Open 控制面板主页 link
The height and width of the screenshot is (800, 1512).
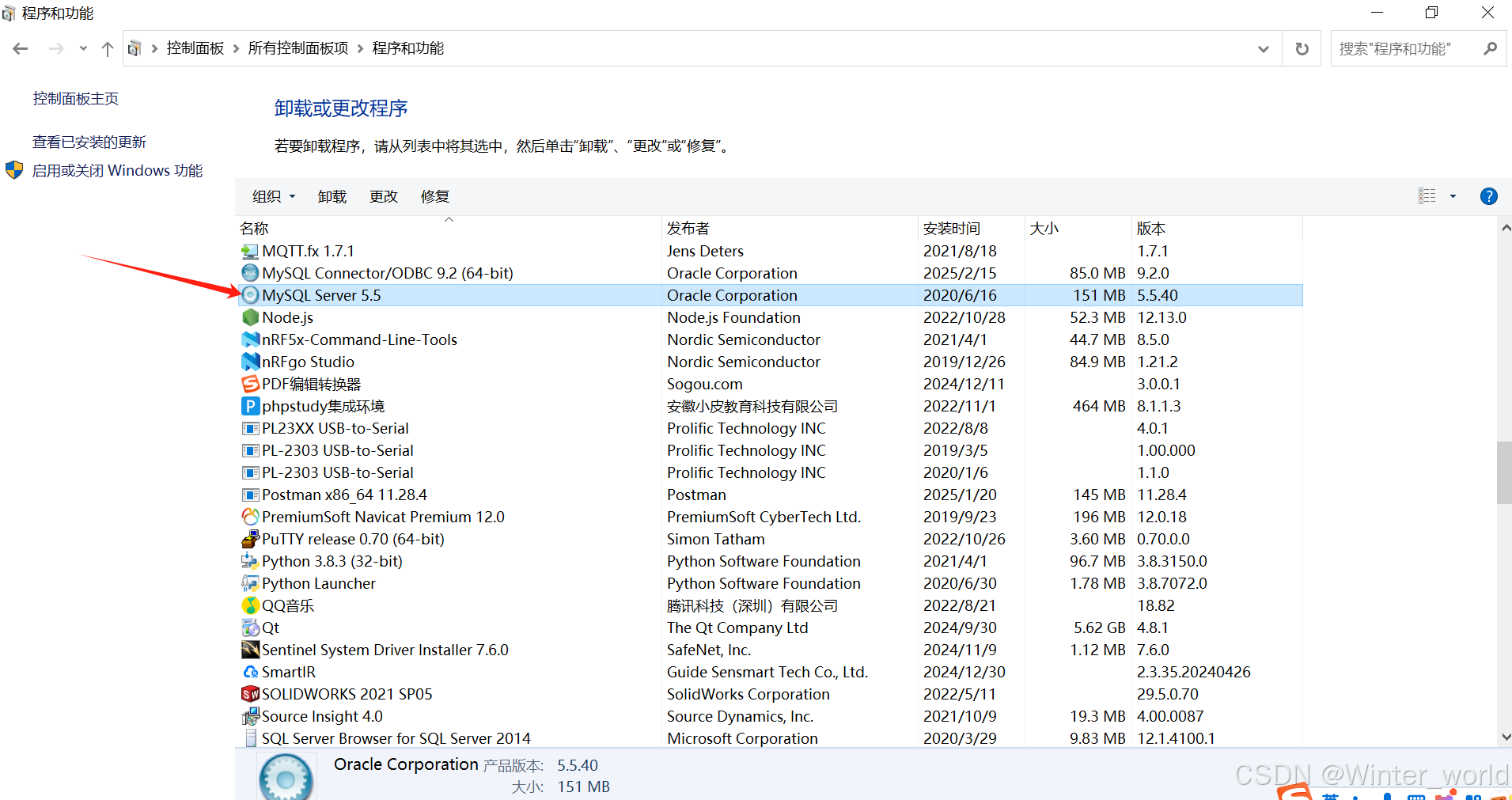click(x=76, y=99)
